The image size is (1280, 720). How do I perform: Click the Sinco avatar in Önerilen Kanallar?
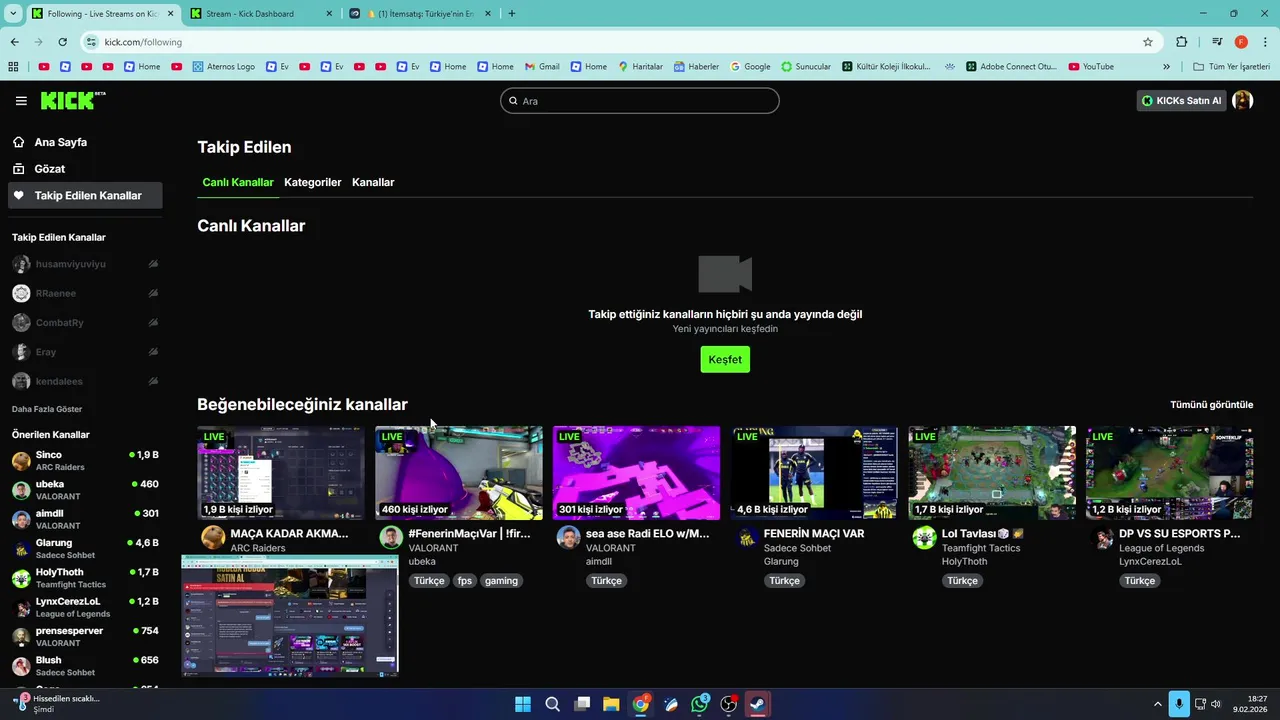click(21, 461)
